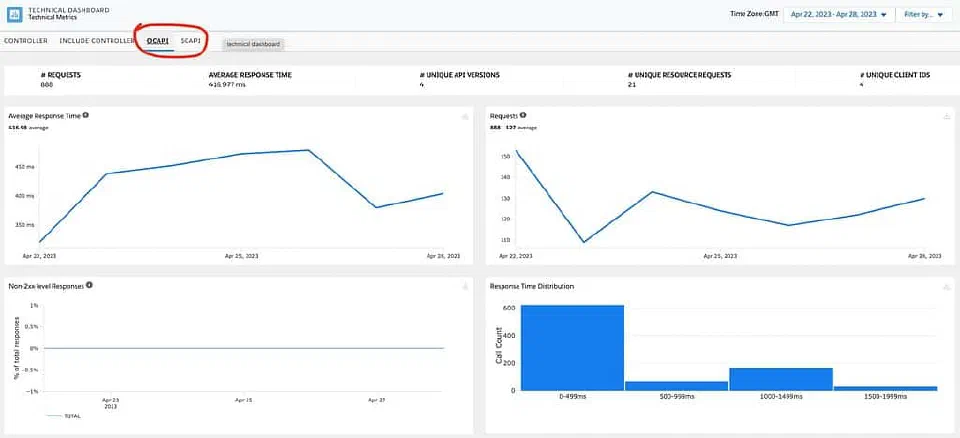Click the 500-999ms bar in distribution chart
Image resolution: width=960 pixels, height=438 pixels.
tap(677, 385)
